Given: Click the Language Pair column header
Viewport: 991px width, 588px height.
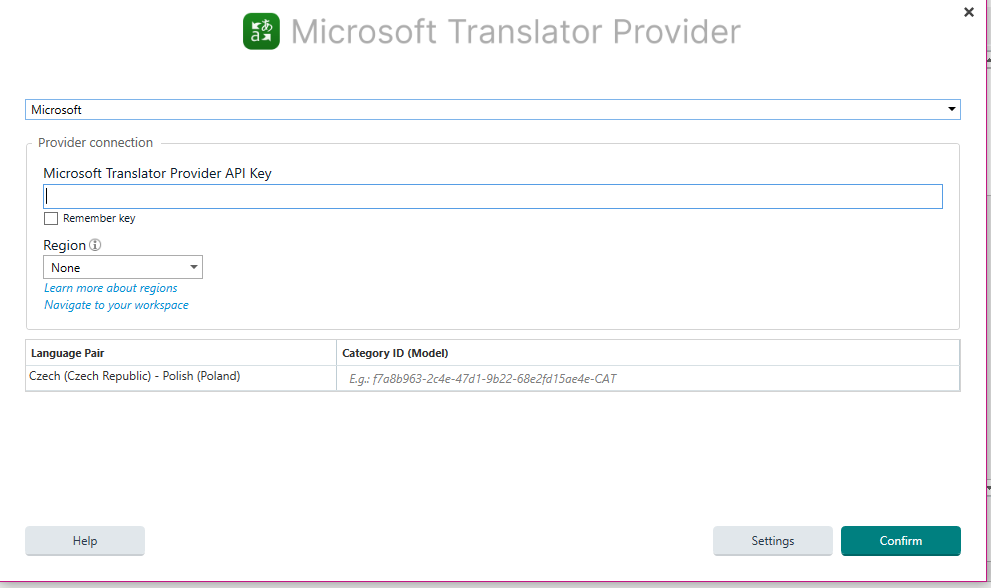Looking at the screenshot, I should pos(181,353).
